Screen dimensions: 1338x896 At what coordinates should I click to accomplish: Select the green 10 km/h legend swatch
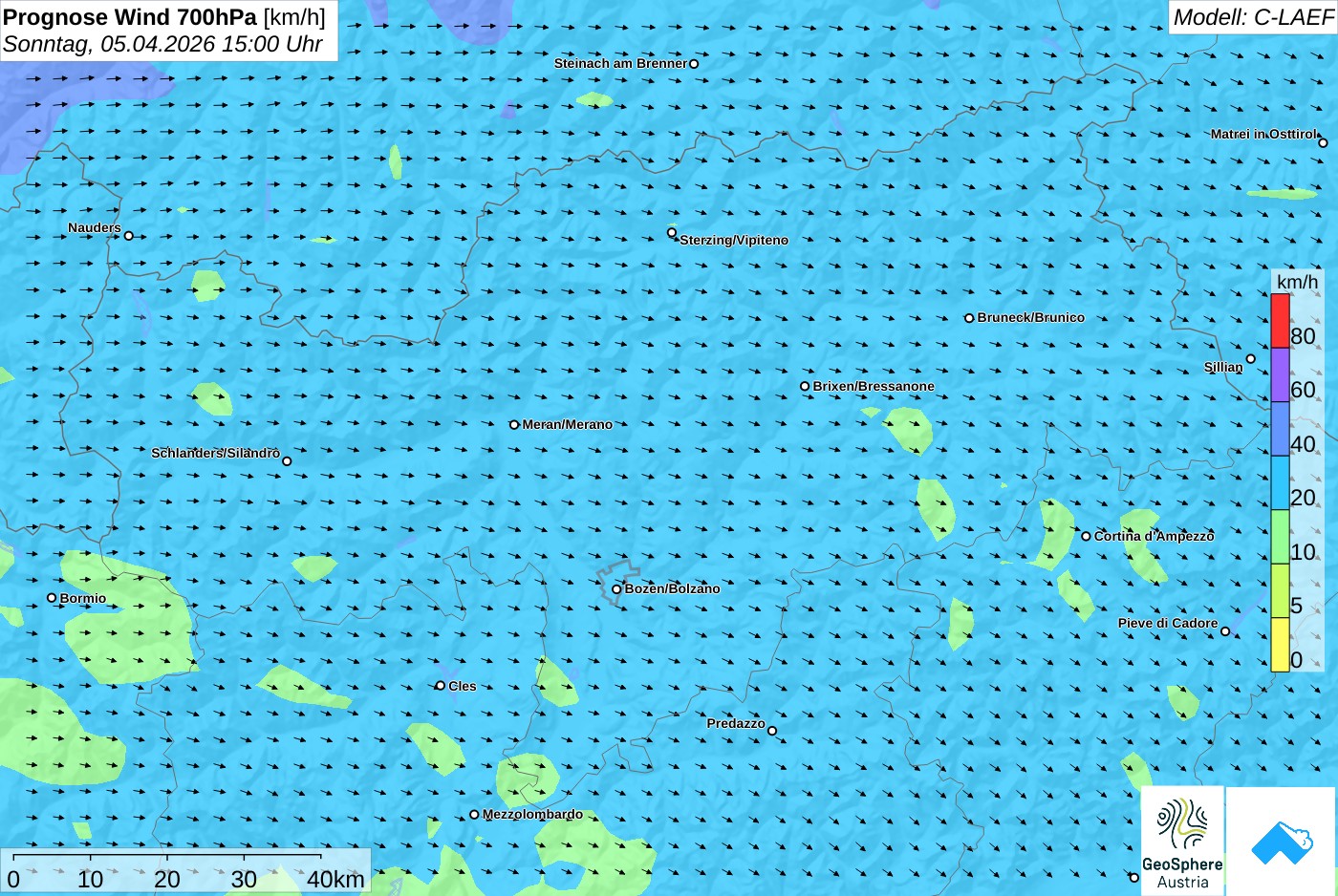click(x=1280, y=537)
